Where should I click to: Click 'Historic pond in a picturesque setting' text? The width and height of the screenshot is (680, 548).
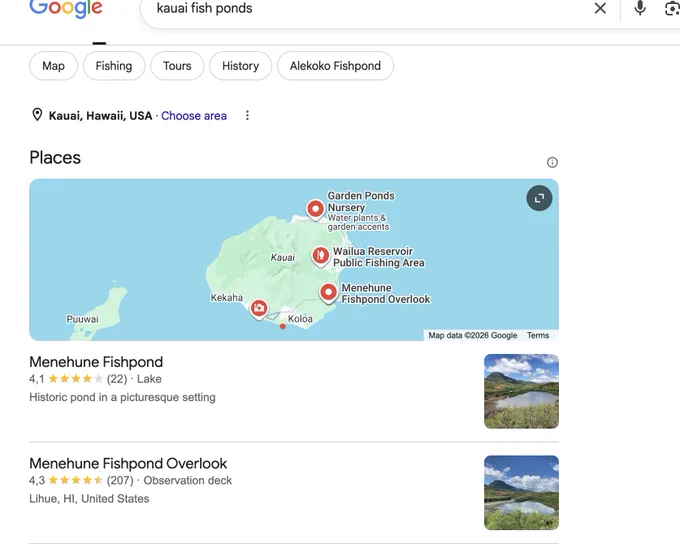click(122, 397)
